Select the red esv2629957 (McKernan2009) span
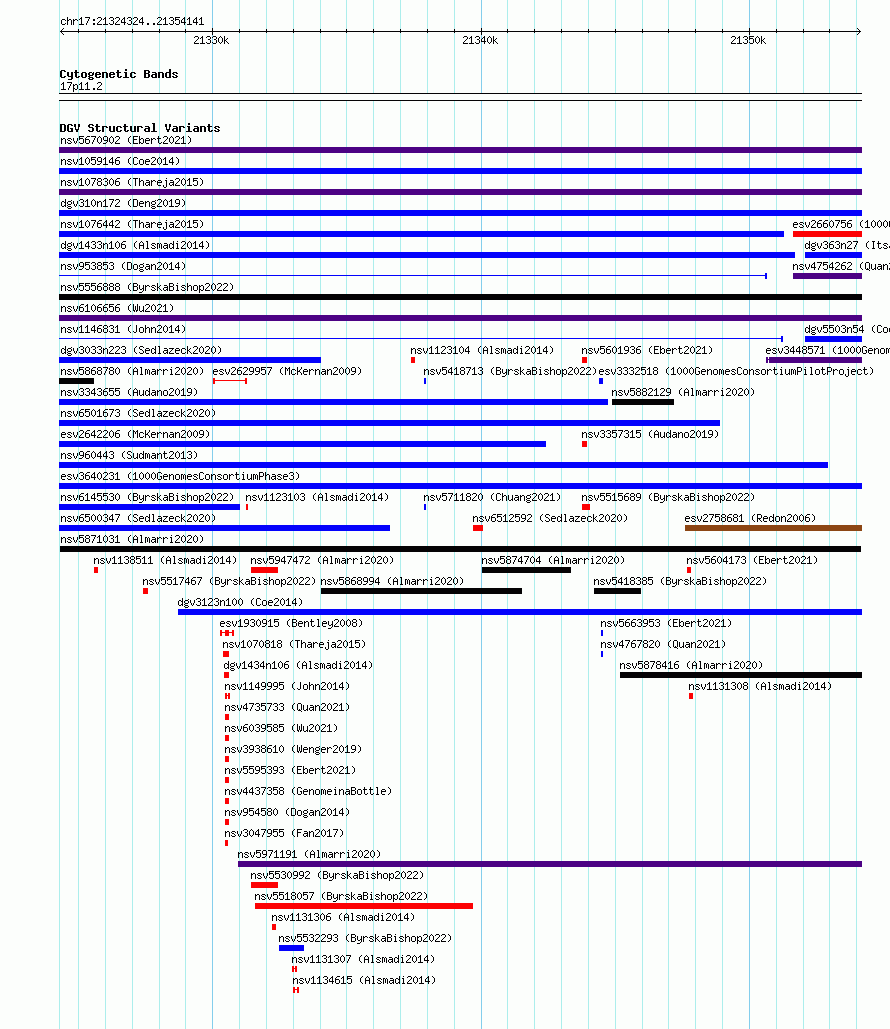This screenshot has width=890, height=1029. 230,381
